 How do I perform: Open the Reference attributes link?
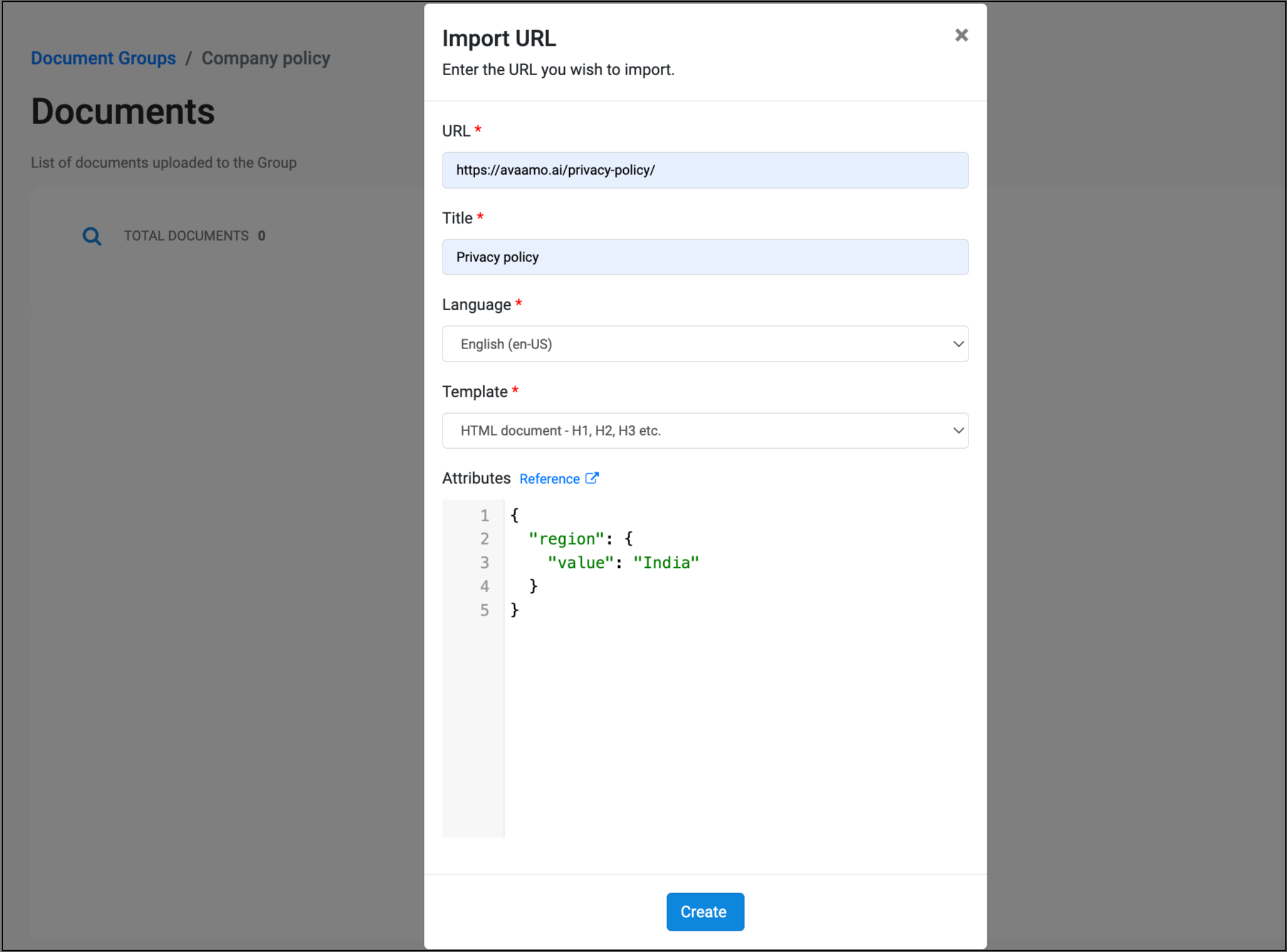549,479
